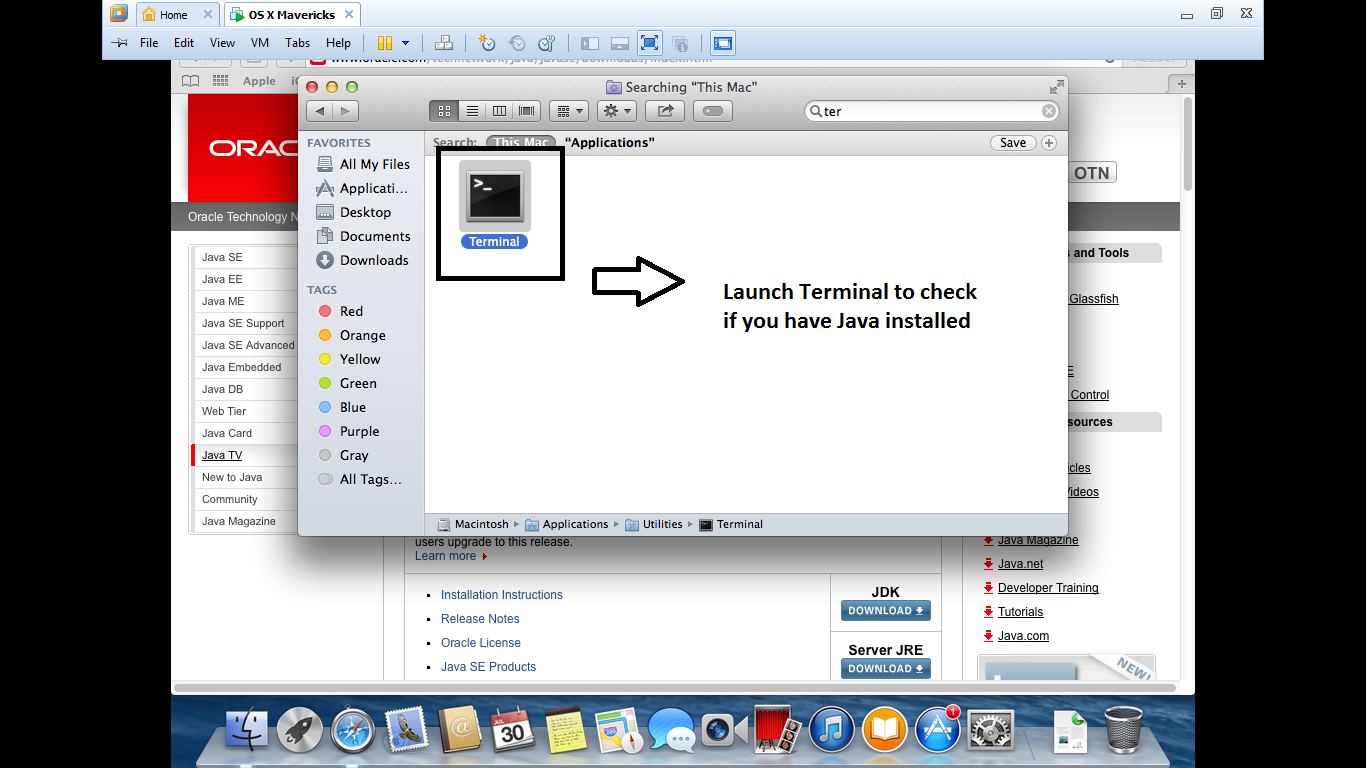This screenshot has width=1366, height=768.
Task: Open the VMware Tabs menu
Action: coord(297,43)
